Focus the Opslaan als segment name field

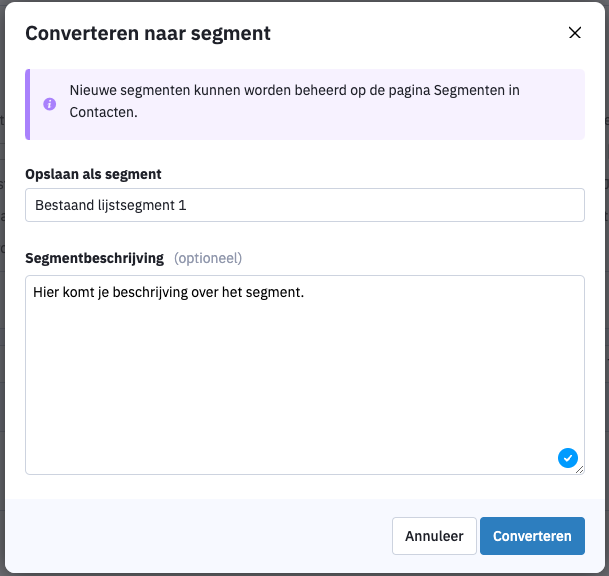point(305,205)
